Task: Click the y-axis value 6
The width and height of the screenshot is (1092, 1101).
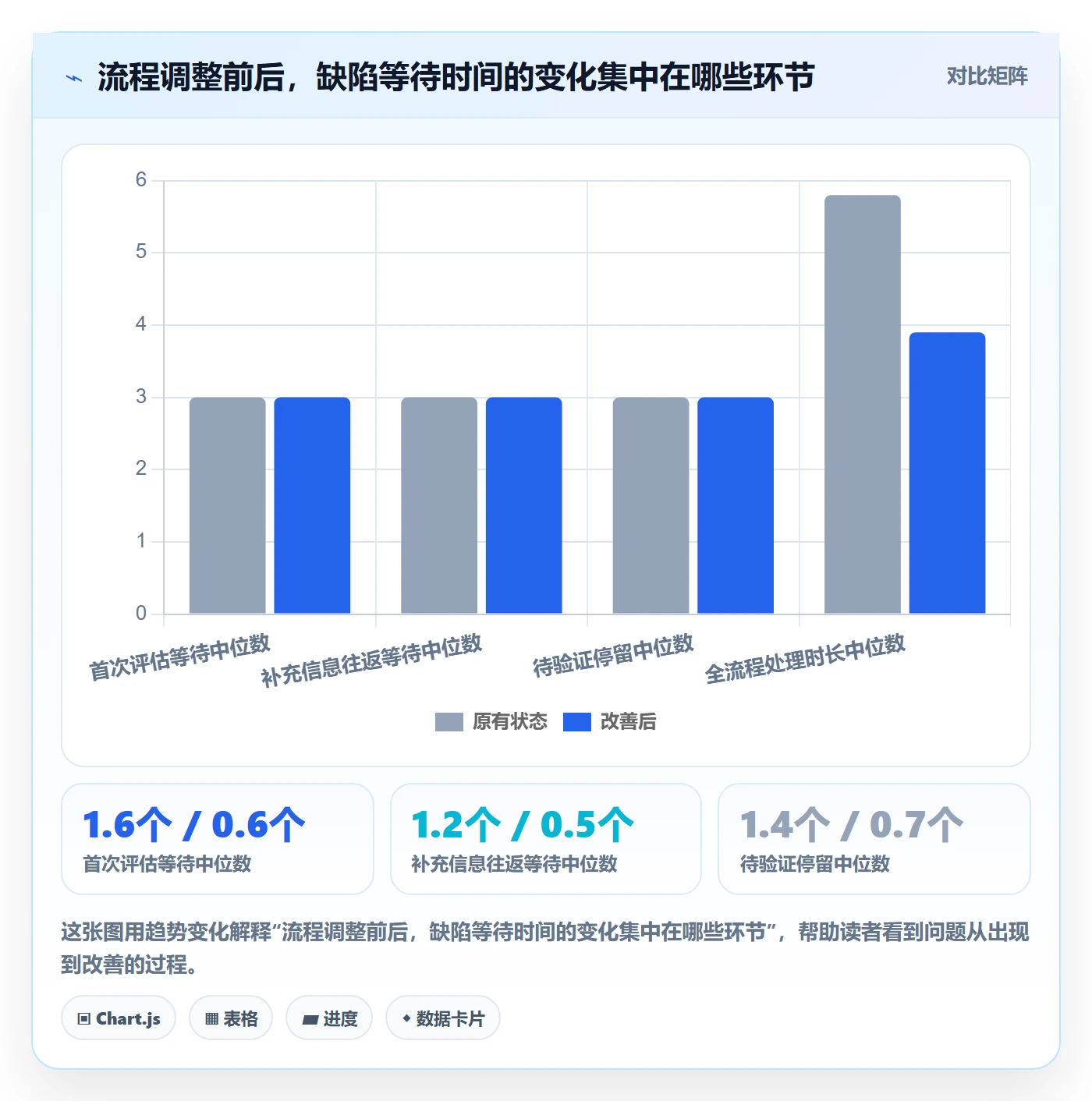Action: click(x=141, y=180)
